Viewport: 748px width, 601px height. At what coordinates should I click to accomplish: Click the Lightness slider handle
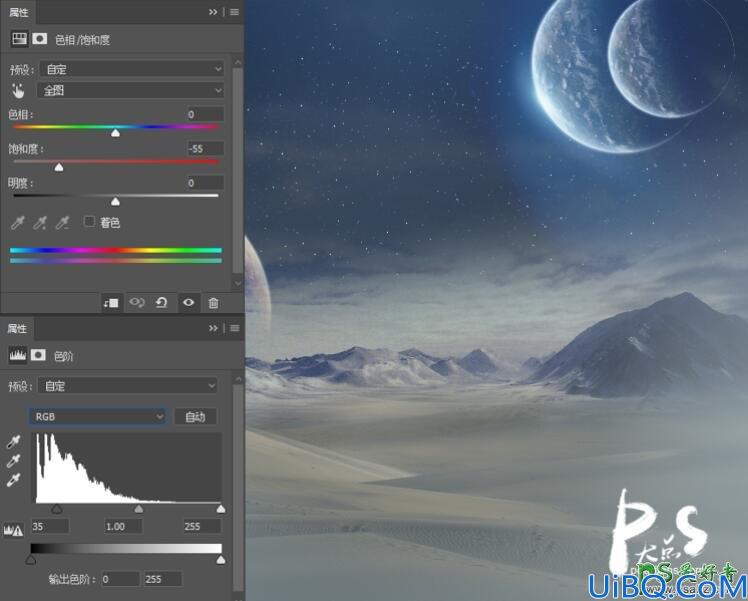pos(115,202)
